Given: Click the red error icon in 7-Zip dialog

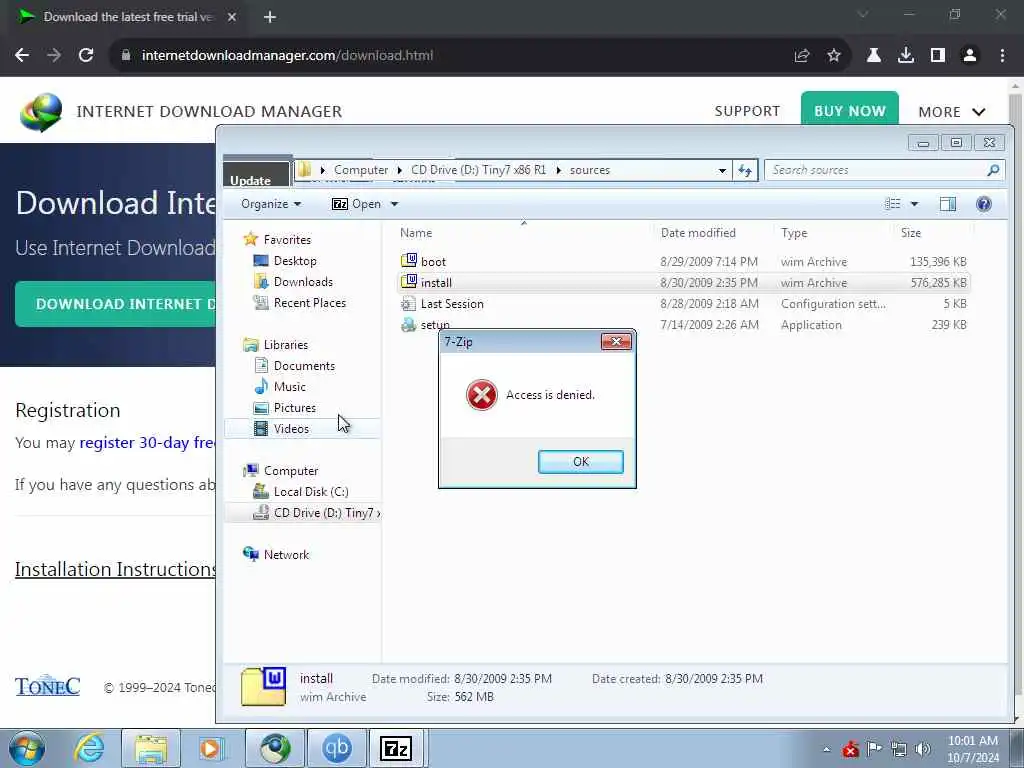Looking at the screenshot, I should point(482,395).
